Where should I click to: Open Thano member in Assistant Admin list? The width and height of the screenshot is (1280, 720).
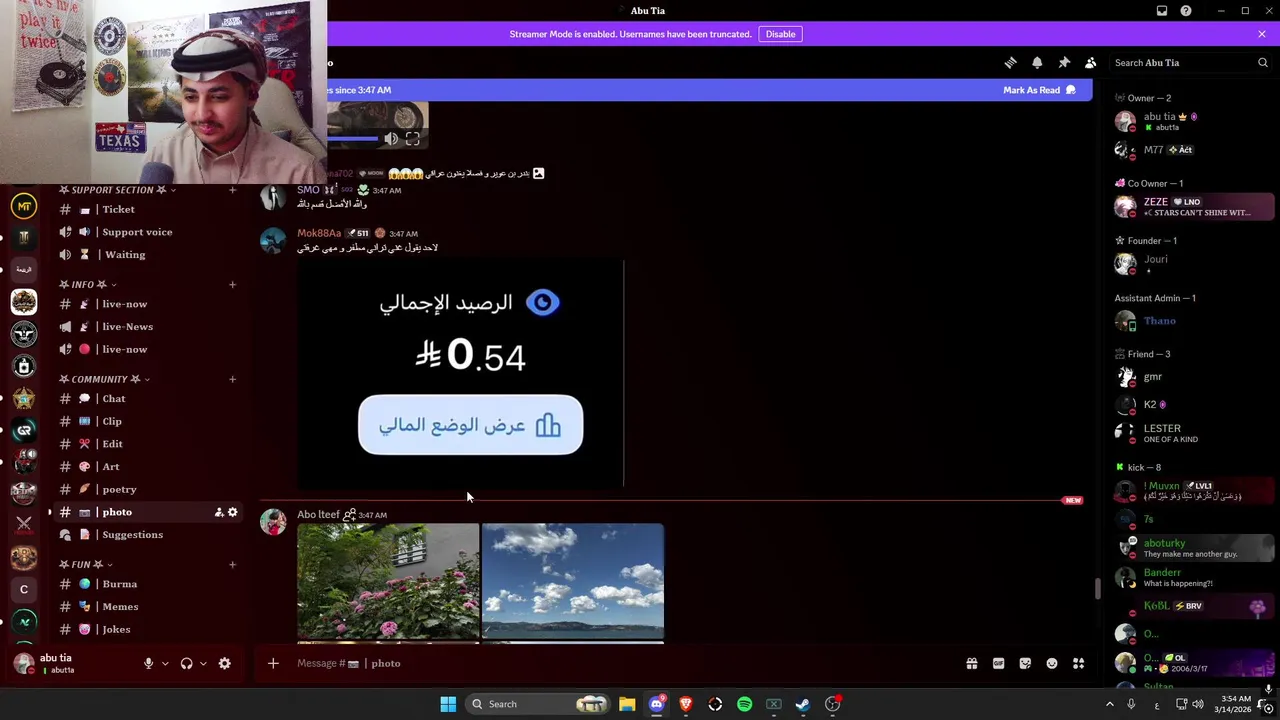click(x=1194, y=321)
